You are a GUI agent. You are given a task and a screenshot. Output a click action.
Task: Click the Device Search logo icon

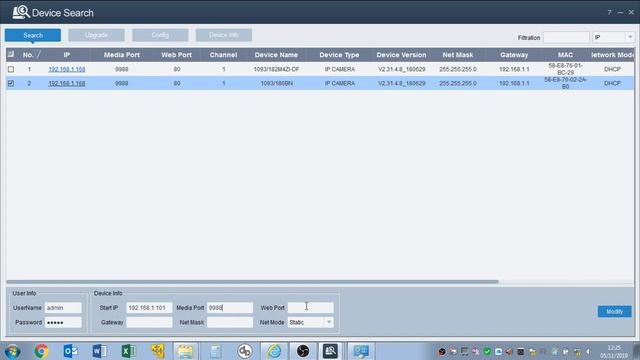coord(21,12)
